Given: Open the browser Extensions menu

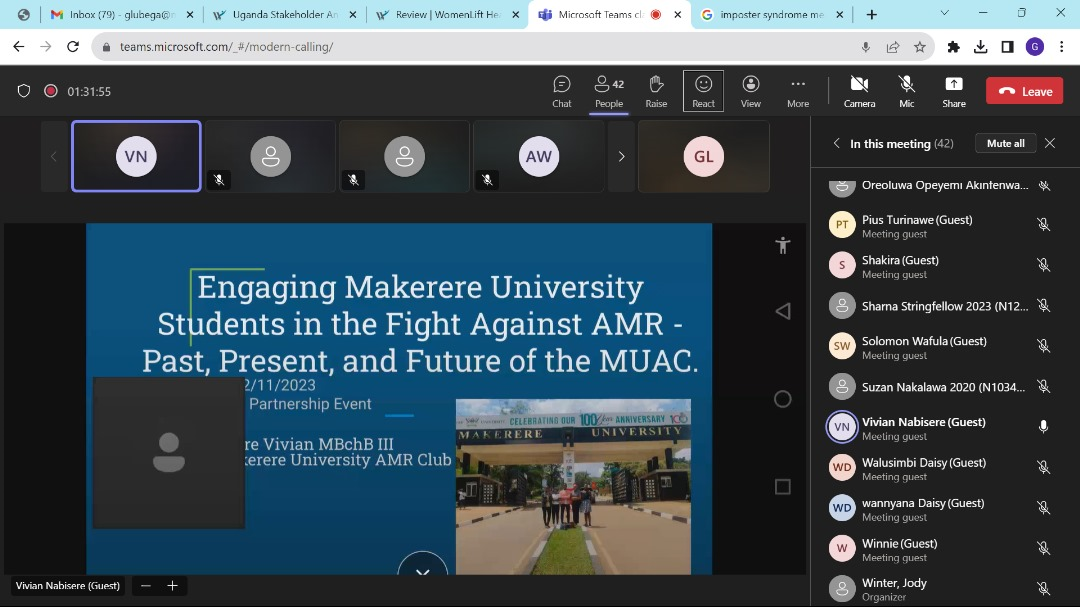Looking at the screenshot, I should [953, 47].
